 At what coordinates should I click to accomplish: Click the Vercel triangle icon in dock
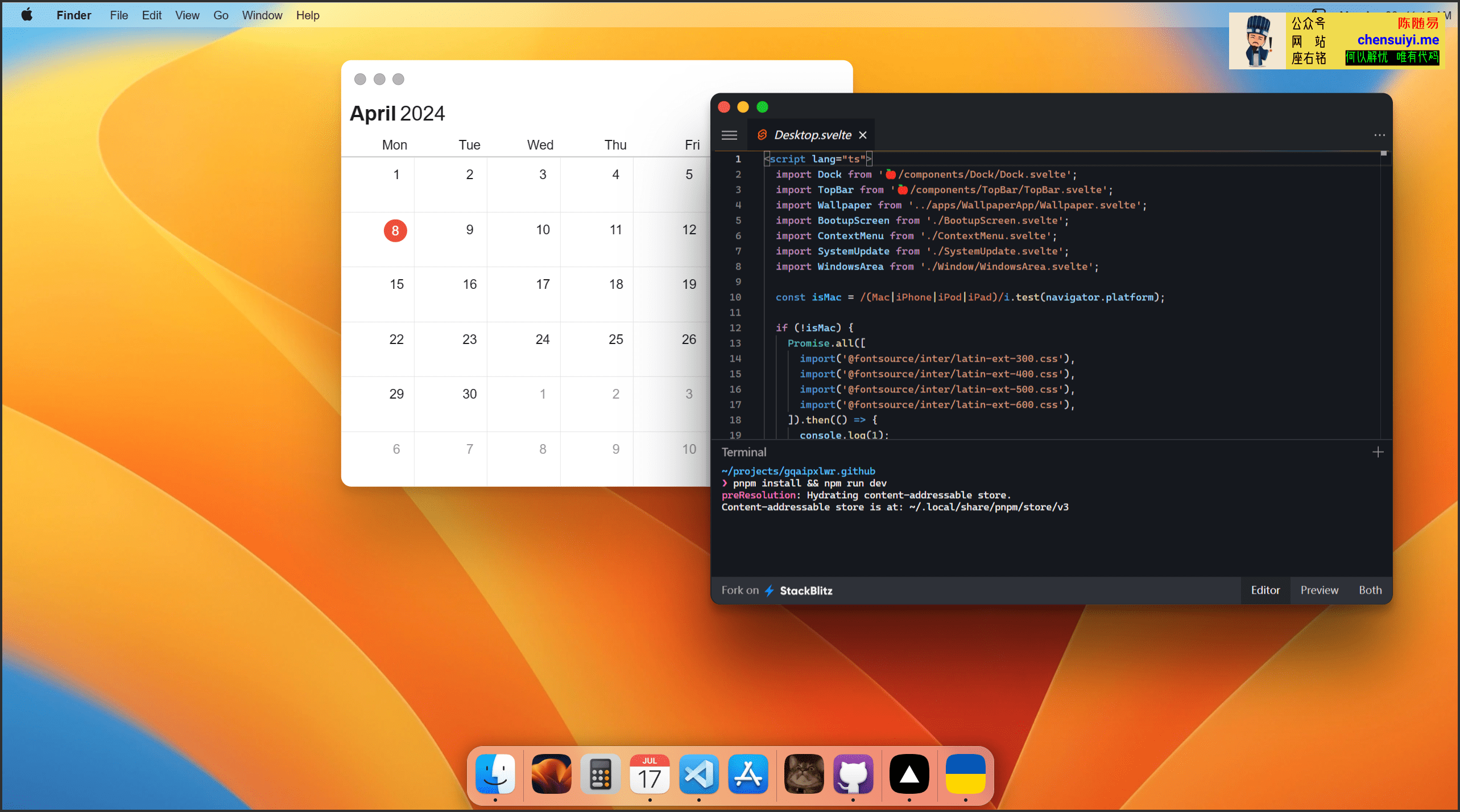tap(908, 776)
